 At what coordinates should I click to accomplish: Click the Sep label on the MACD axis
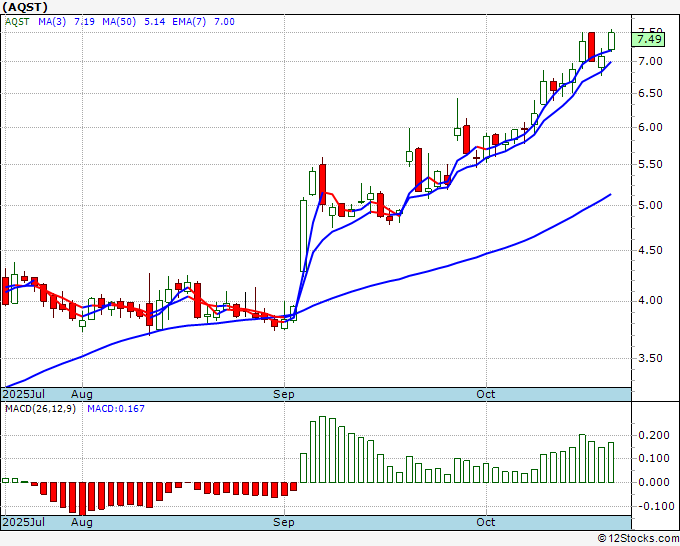point(284,522)
